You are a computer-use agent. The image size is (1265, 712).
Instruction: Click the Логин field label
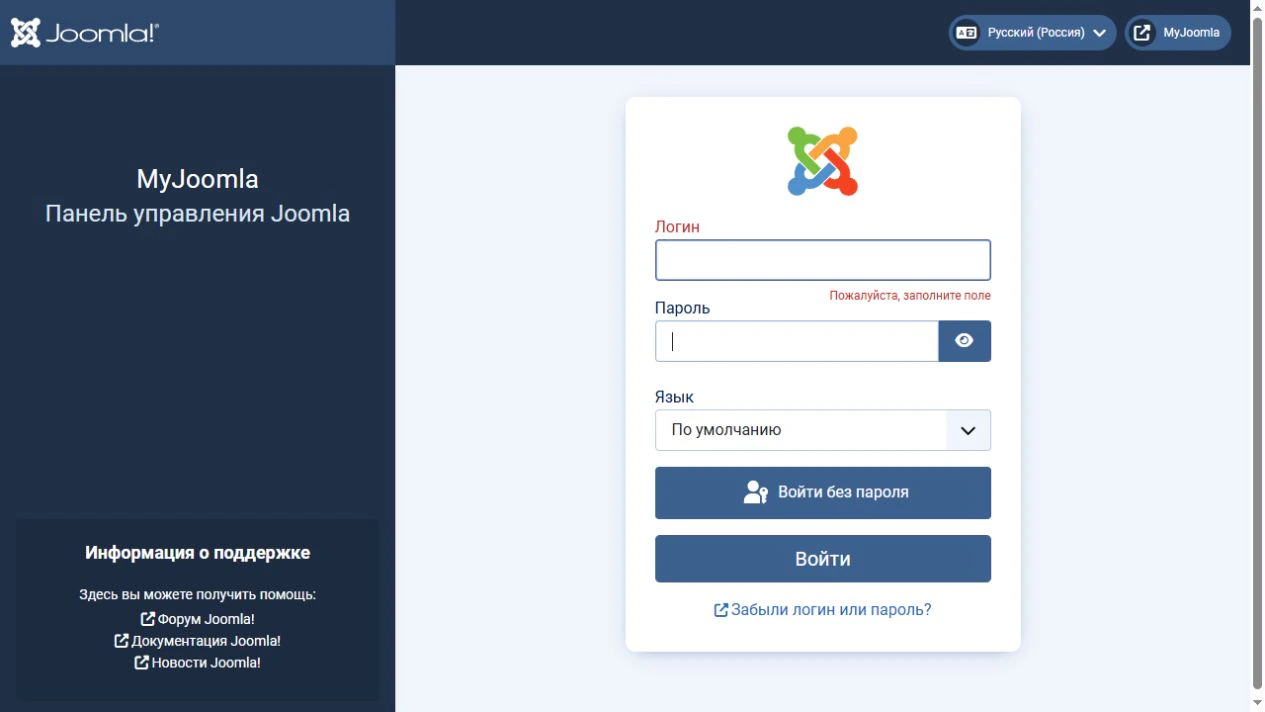tap(677, 227)
